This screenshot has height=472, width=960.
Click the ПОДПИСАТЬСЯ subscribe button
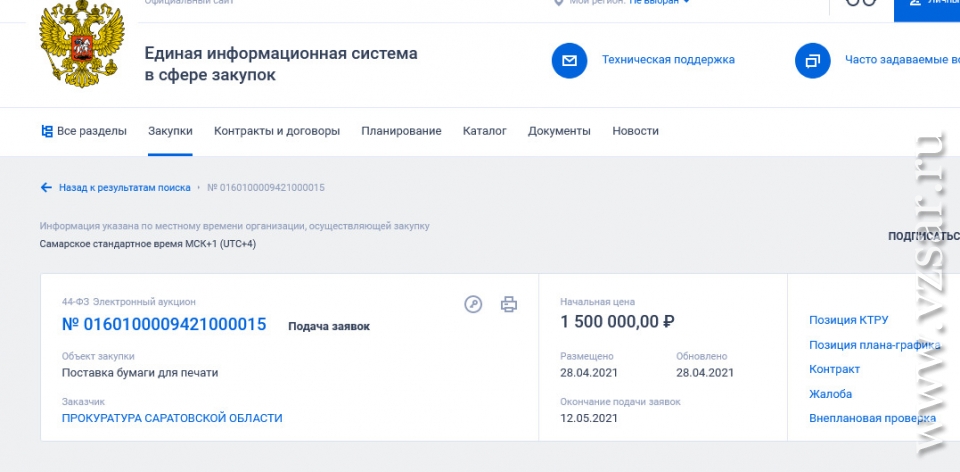924,236
